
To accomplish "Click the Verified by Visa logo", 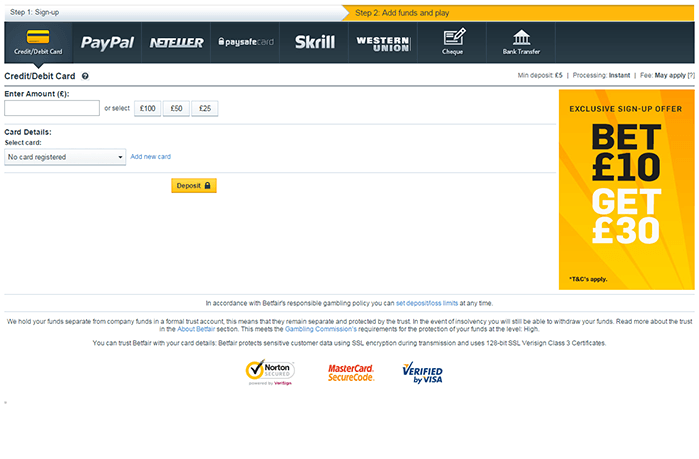I will tap(423, 373).
